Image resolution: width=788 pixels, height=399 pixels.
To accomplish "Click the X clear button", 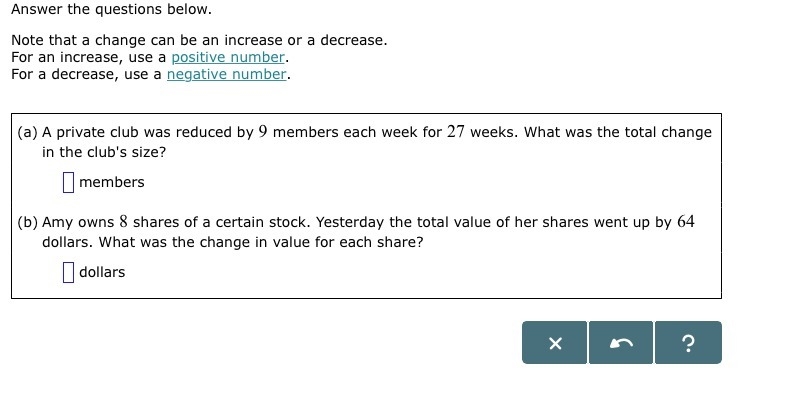I will click(554, 343).
